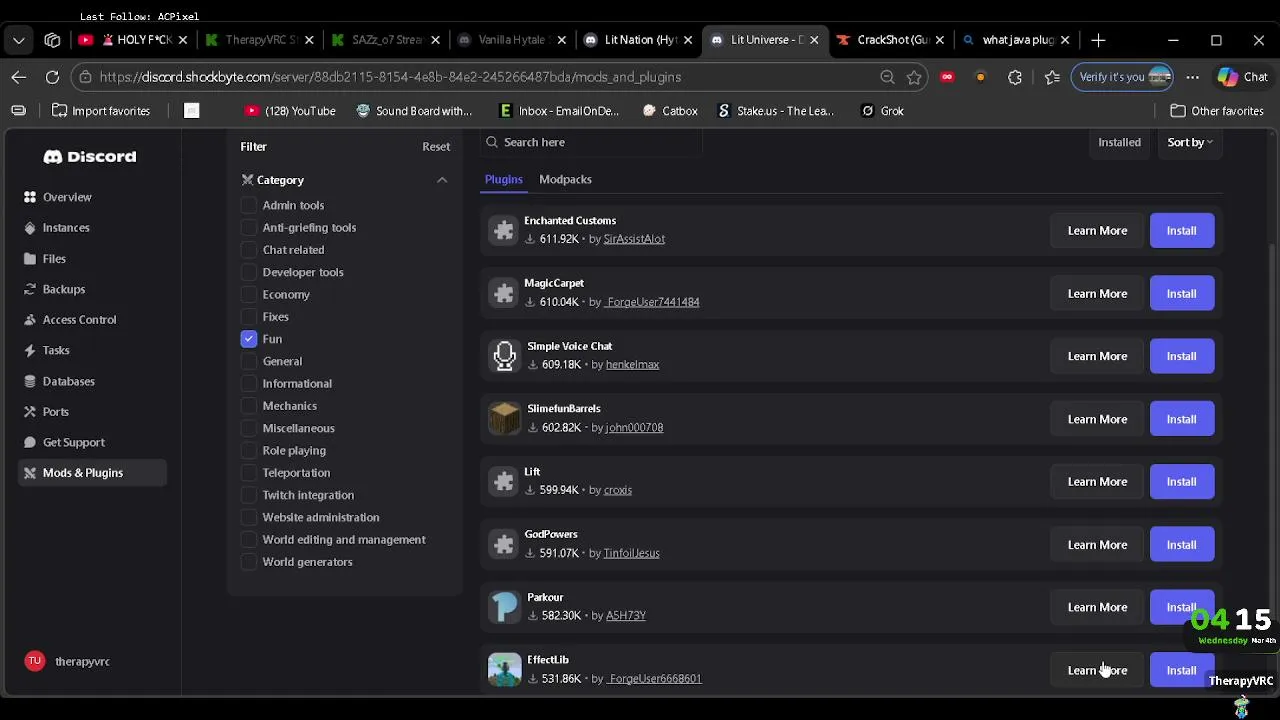Click the Enchanted Customs puzzle icon
Screen dimensions: 1280x720
504,230
